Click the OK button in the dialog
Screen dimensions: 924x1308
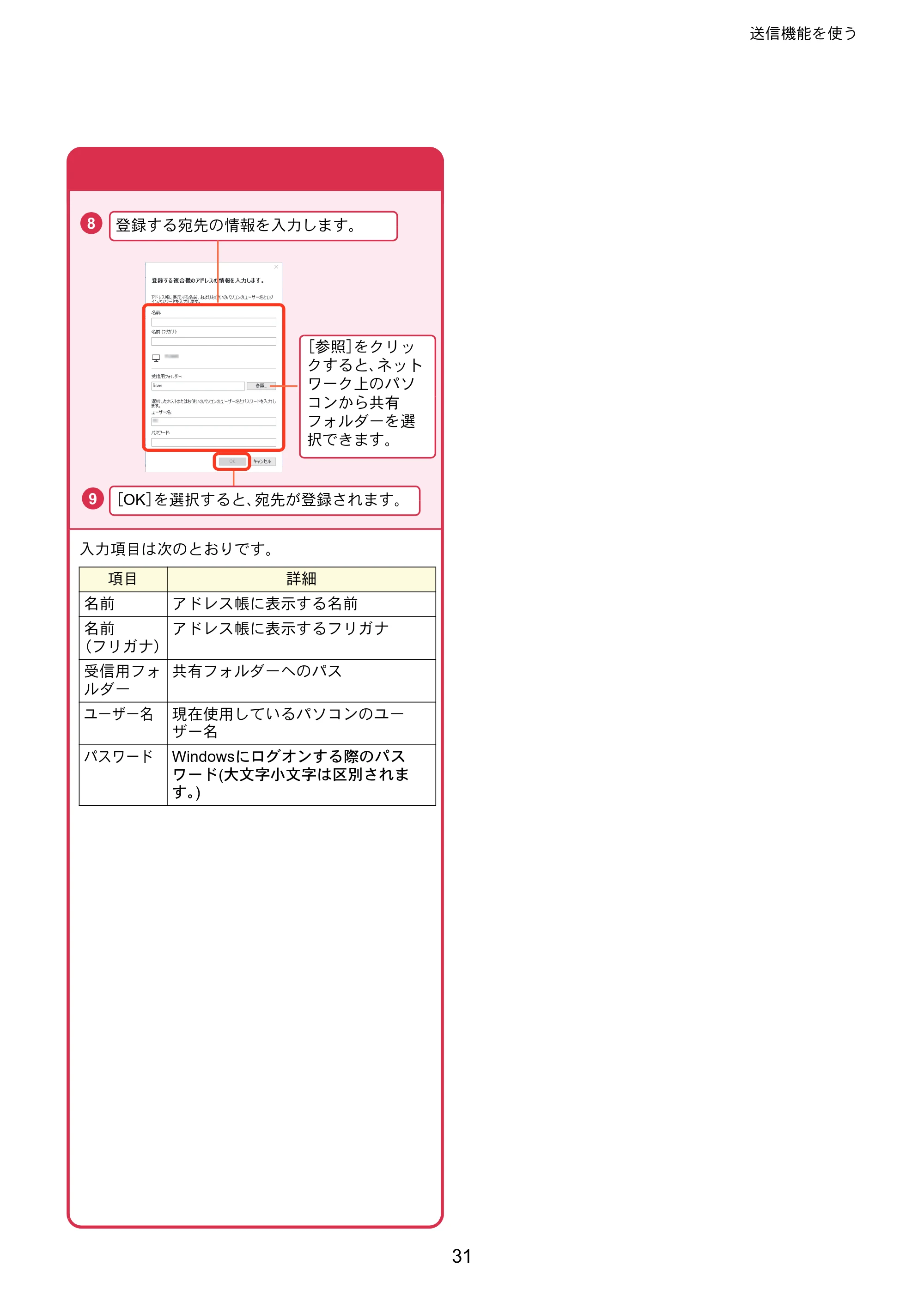coord(232,462)
